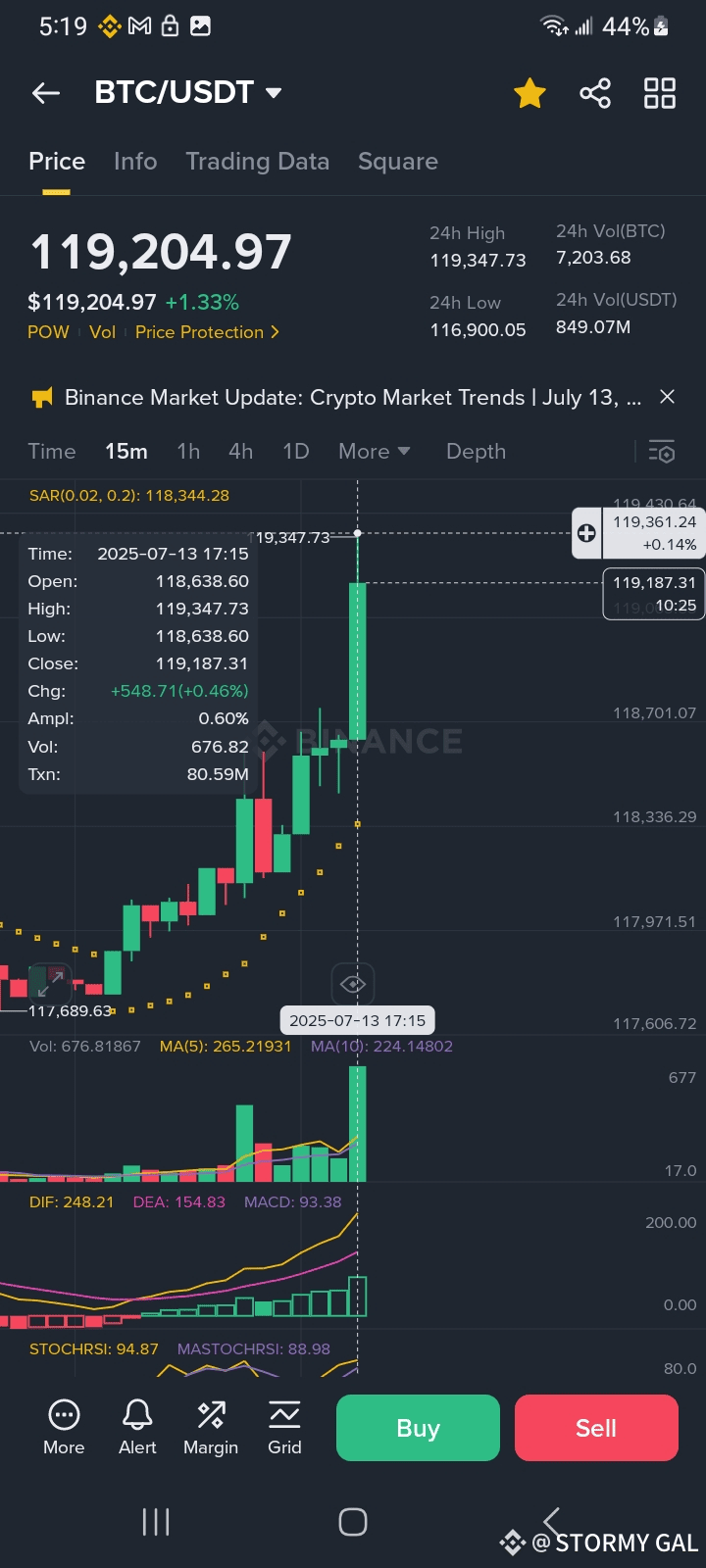Open chart indicator settings icon
706x1568 pixels.
[x=662, y=451]
